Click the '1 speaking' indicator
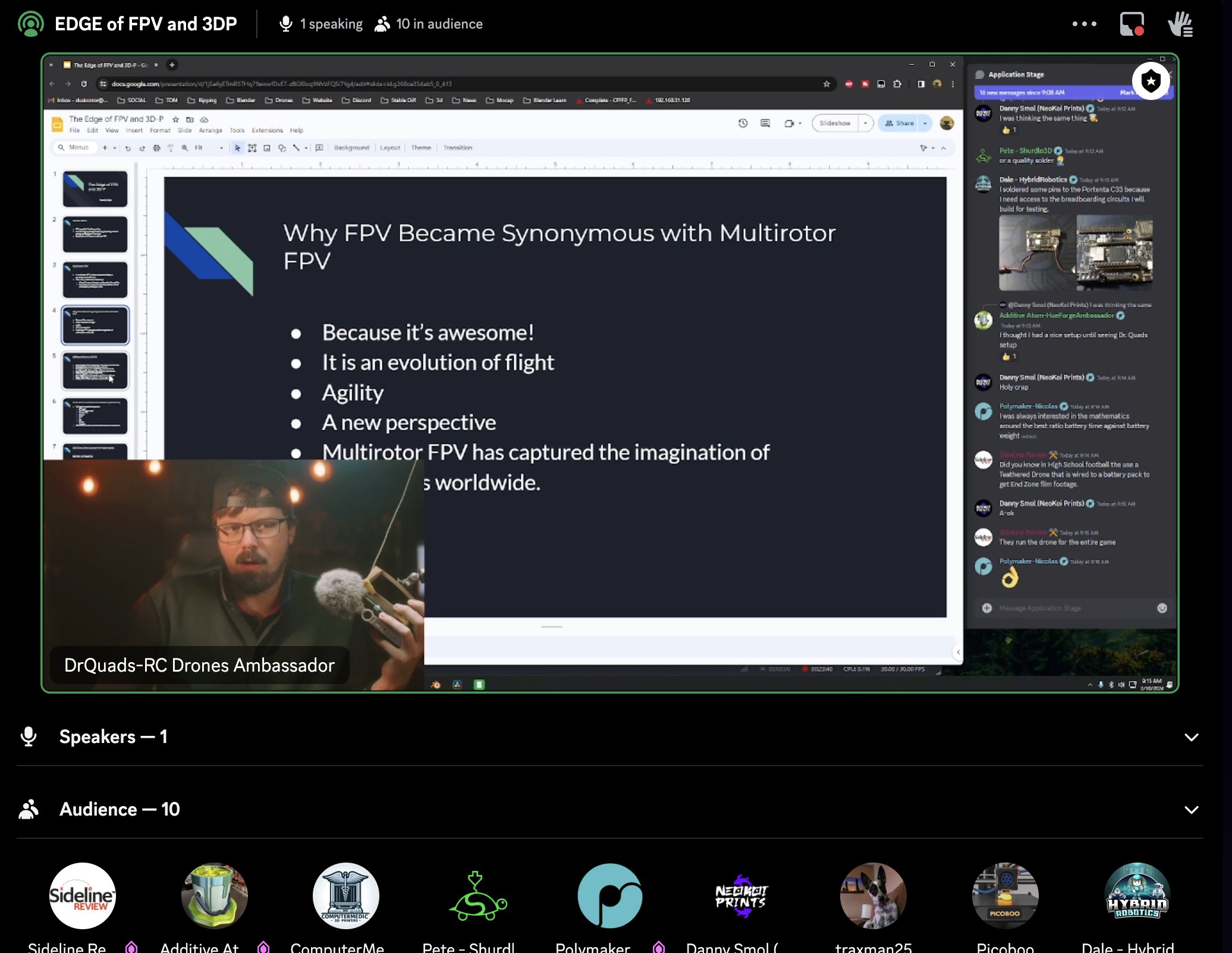 point(321,24)
